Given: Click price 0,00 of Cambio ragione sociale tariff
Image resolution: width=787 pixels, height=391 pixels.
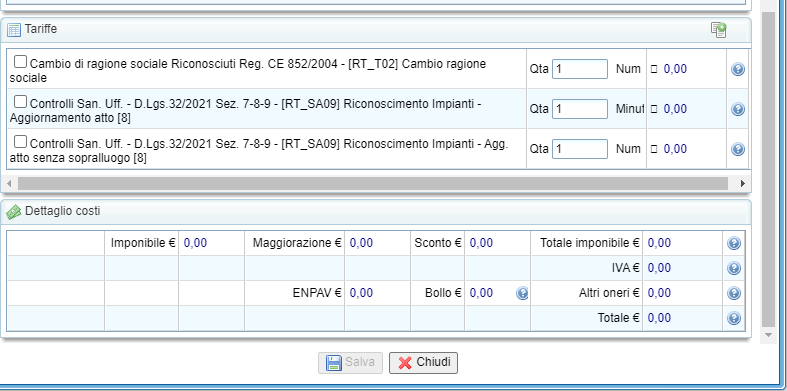Looking at the screenshot, I should coord(675,69).
